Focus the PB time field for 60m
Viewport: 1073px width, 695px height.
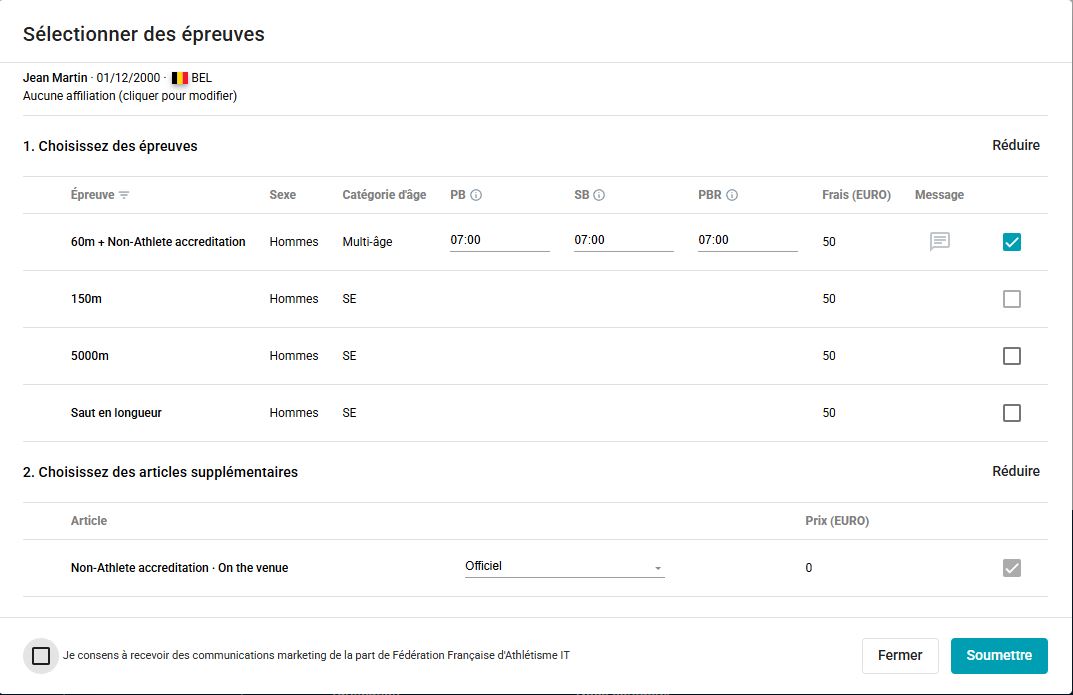500,241
